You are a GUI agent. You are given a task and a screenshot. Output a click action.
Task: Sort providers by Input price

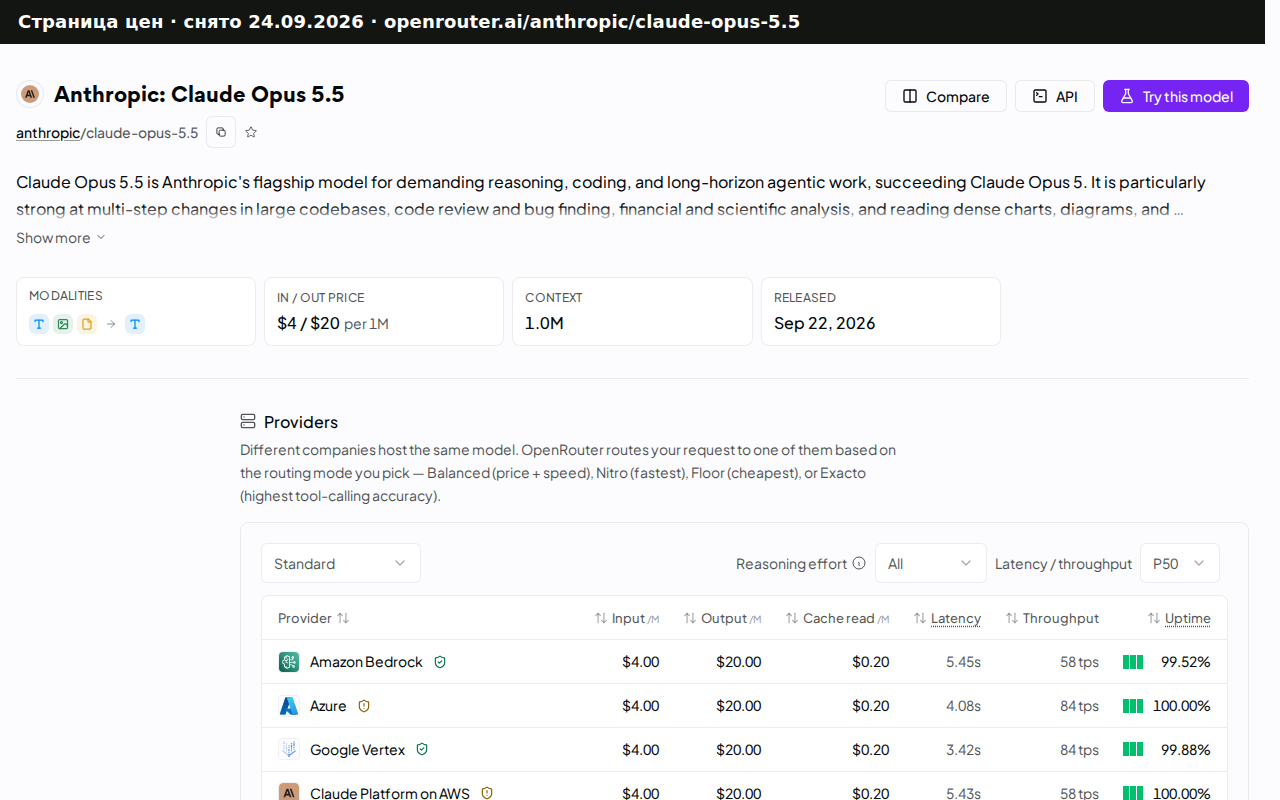click(x=627, y=618)
